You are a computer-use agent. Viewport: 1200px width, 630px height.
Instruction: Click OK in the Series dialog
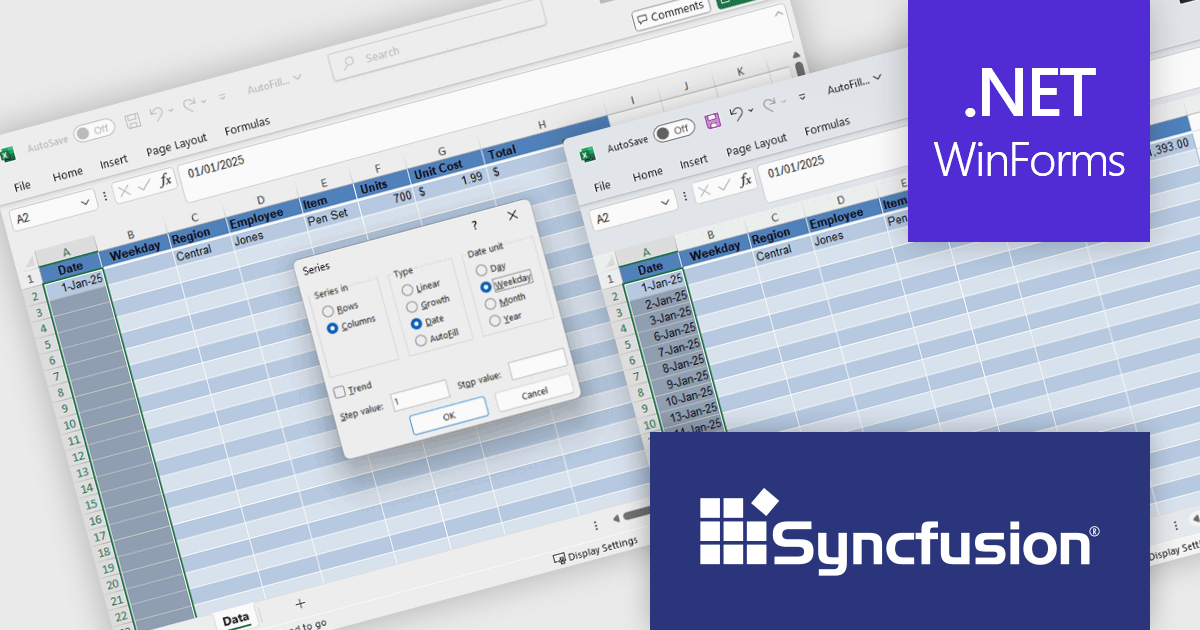point(449,414)
